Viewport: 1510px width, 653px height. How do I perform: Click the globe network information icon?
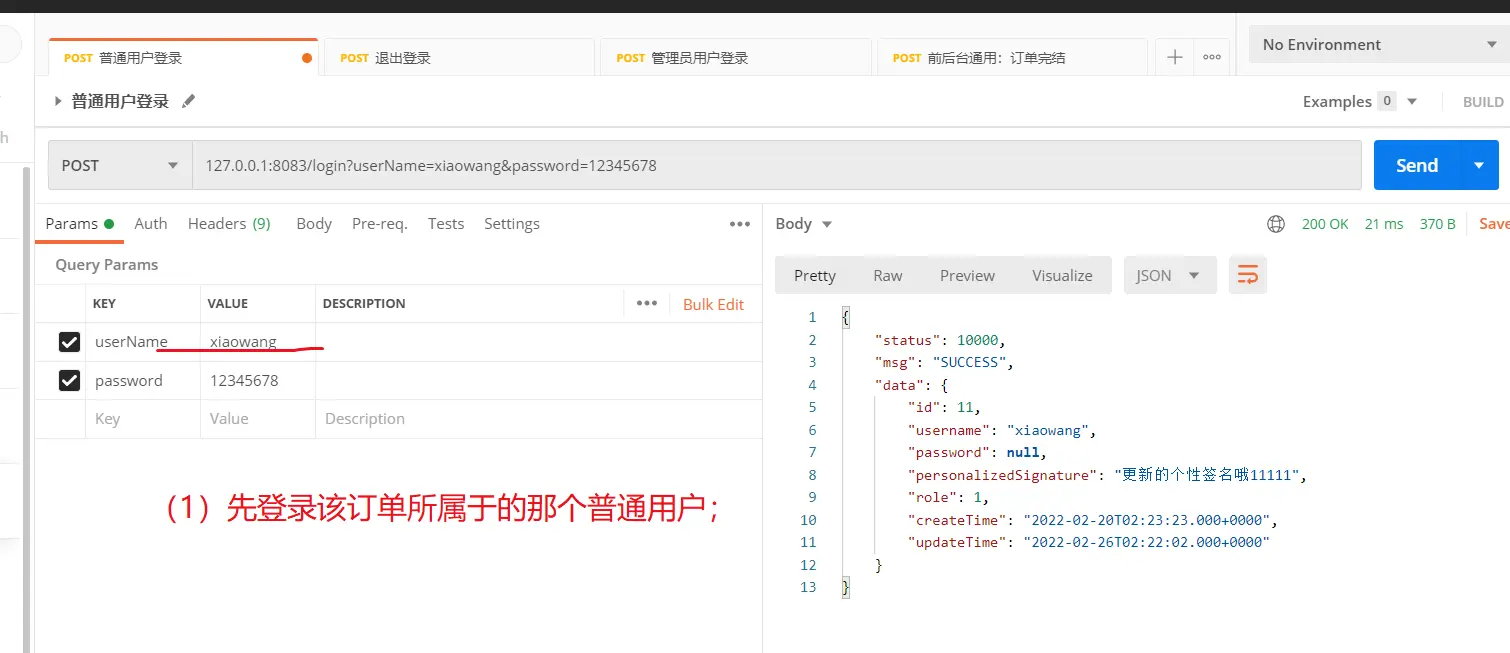pyautogui.click(x=1276, y=224)
